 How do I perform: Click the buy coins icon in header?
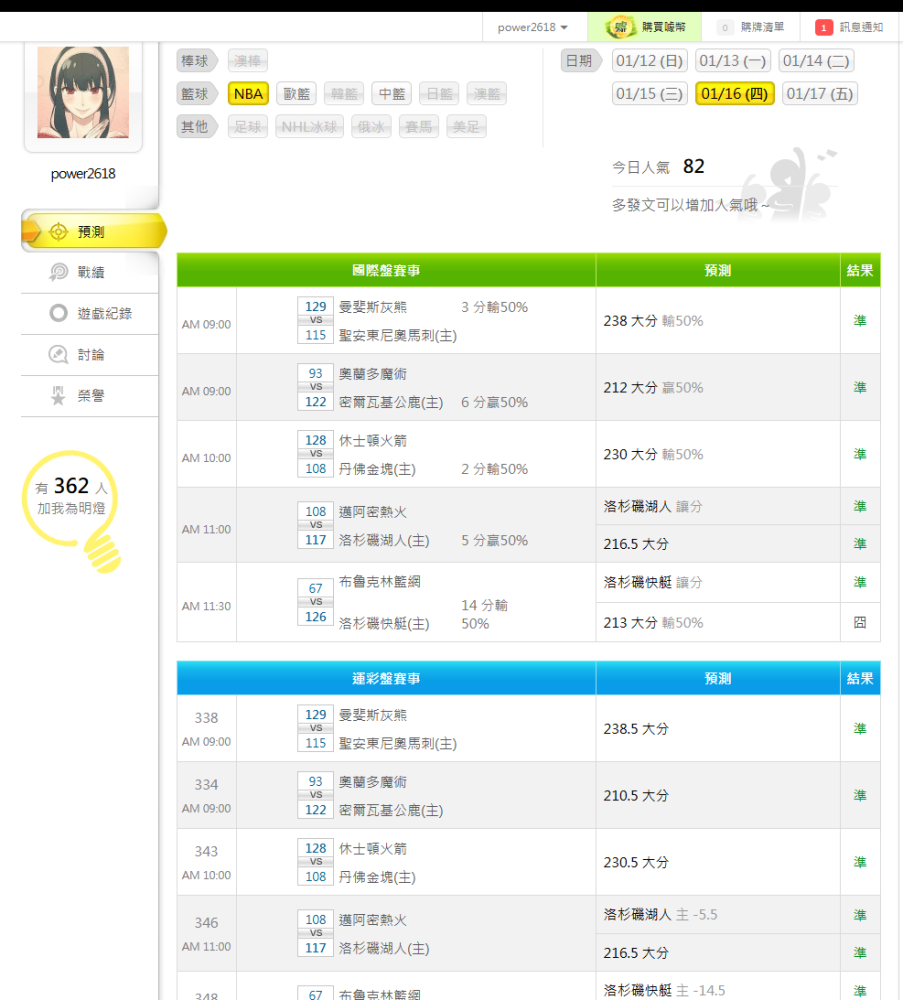(x=619, y=27)
